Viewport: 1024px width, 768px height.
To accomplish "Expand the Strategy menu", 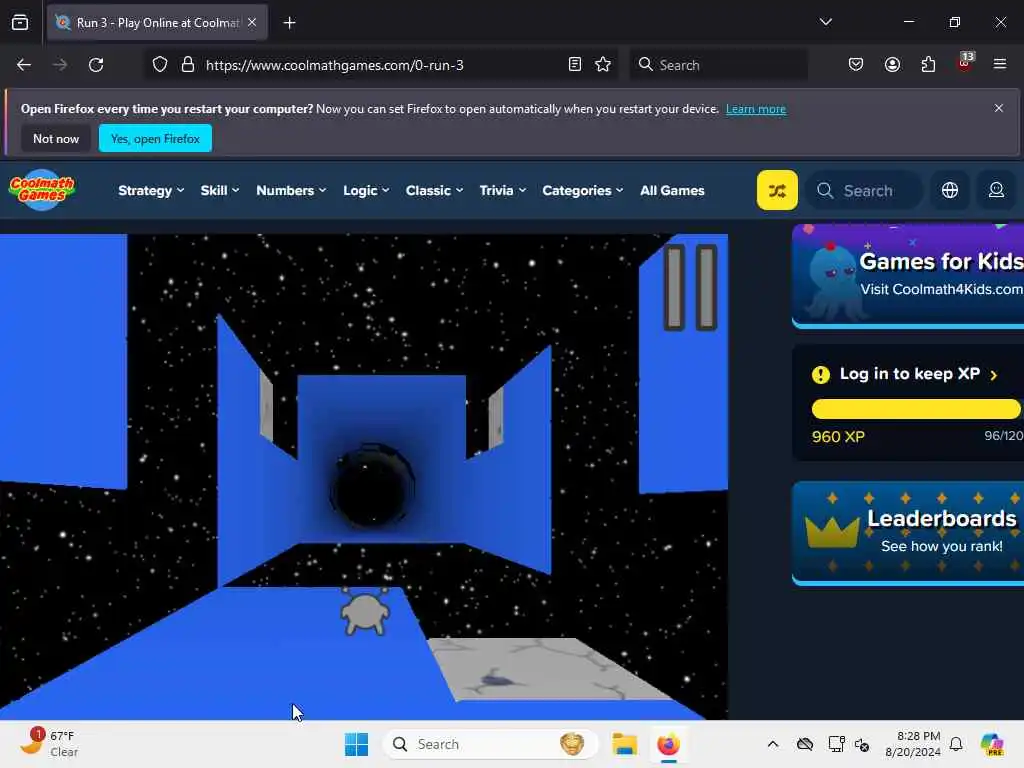I will (151, 191).
